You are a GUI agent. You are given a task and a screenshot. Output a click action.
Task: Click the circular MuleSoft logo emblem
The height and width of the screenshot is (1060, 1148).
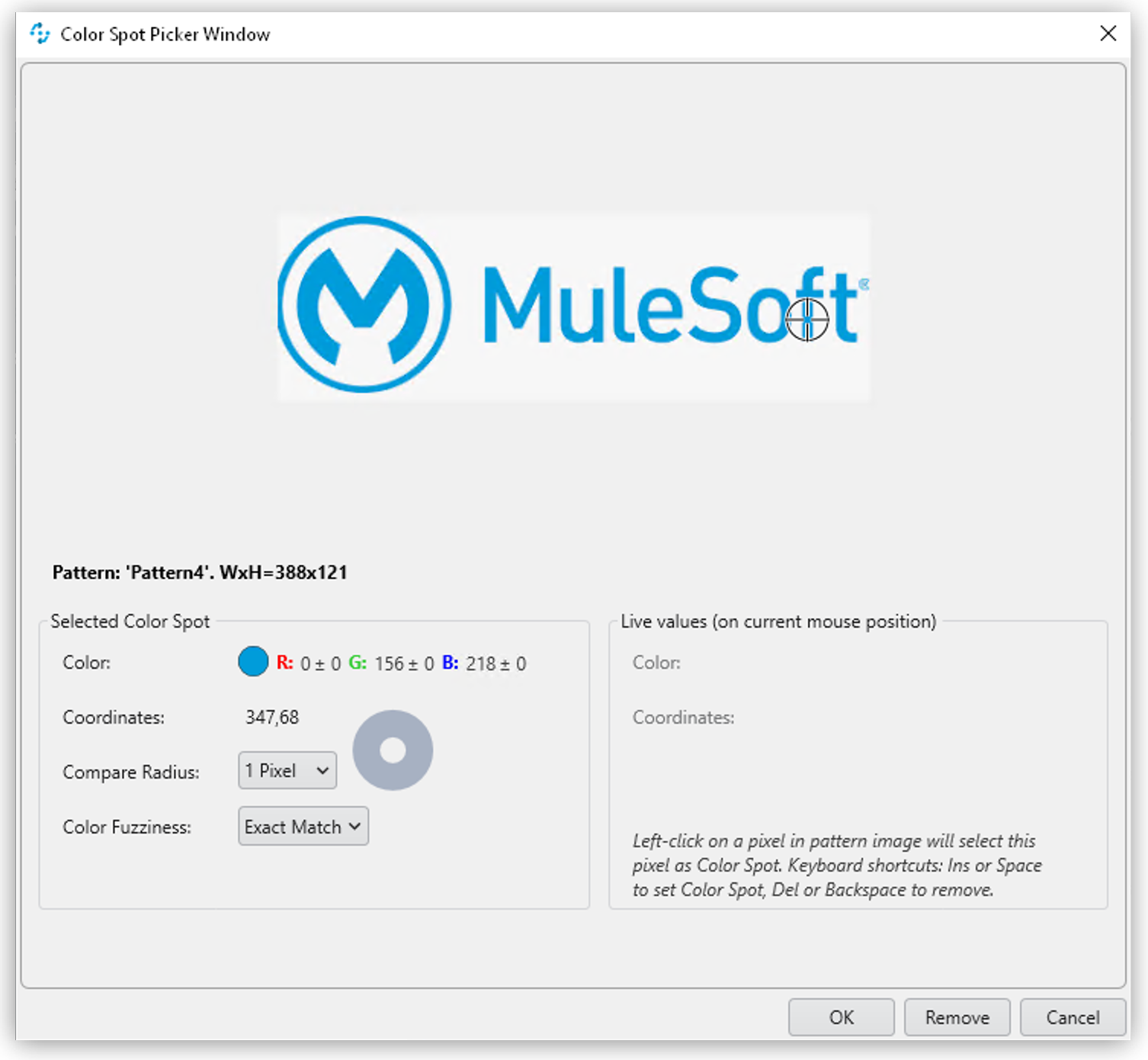point(364,304)
